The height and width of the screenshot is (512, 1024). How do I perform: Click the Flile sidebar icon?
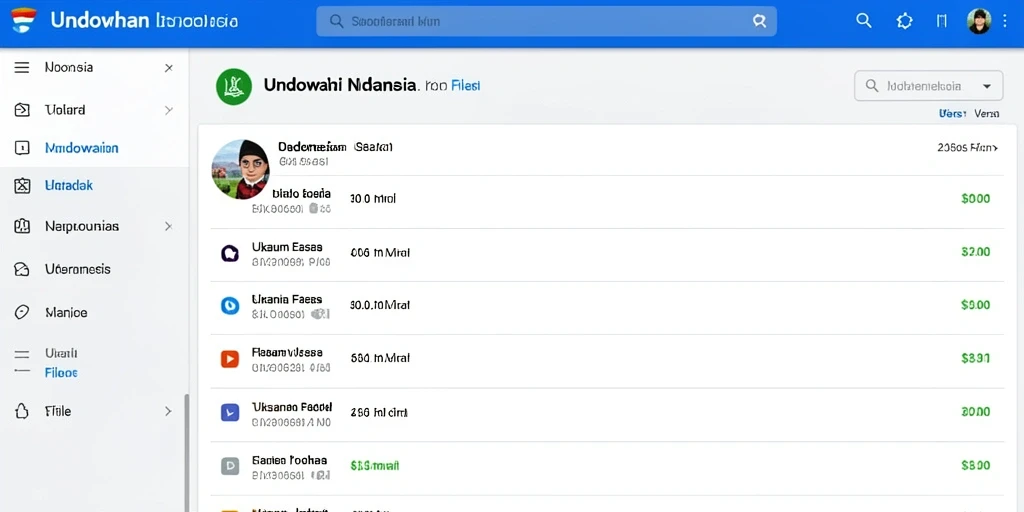(x=22, y=411)
